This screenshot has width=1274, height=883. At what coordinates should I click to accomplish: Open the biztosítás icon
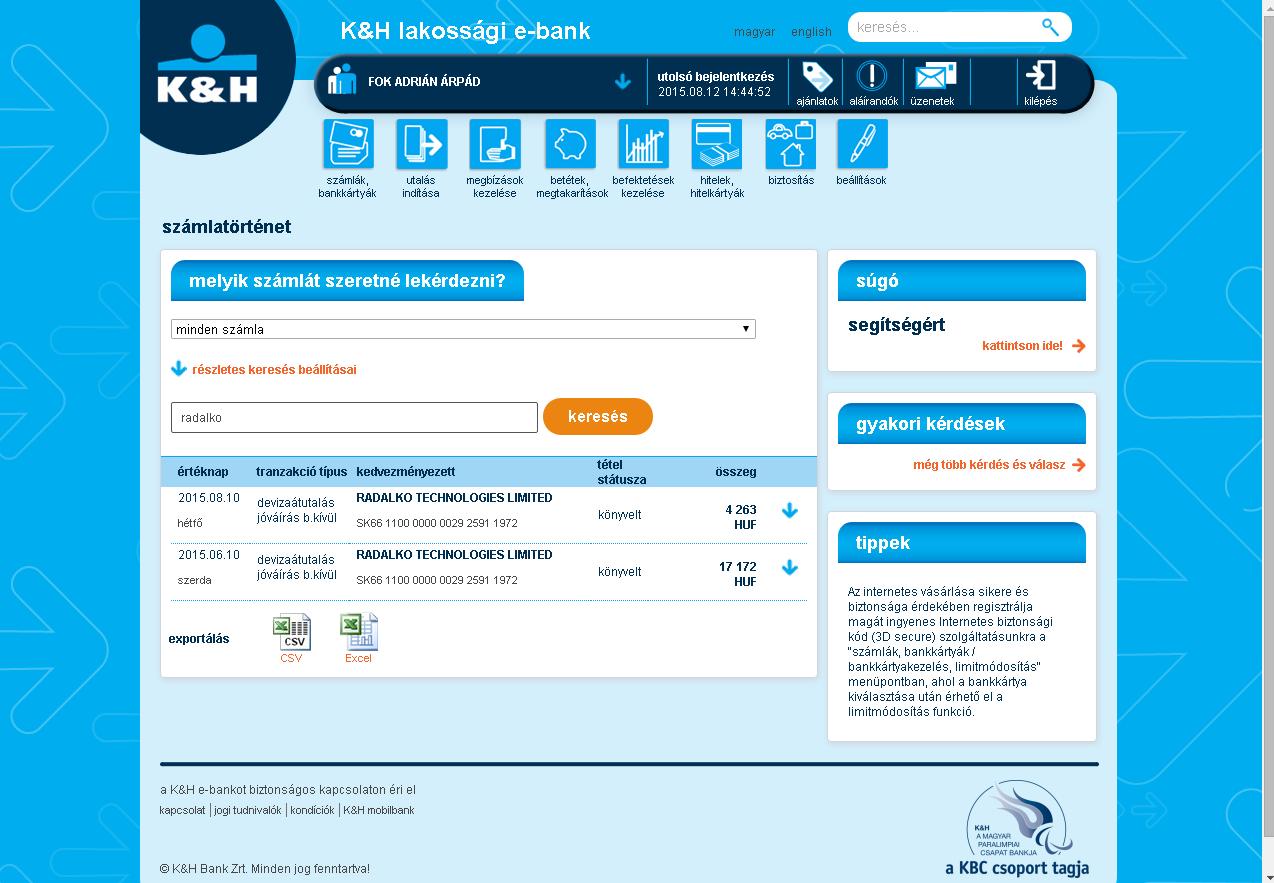point(791,144)
